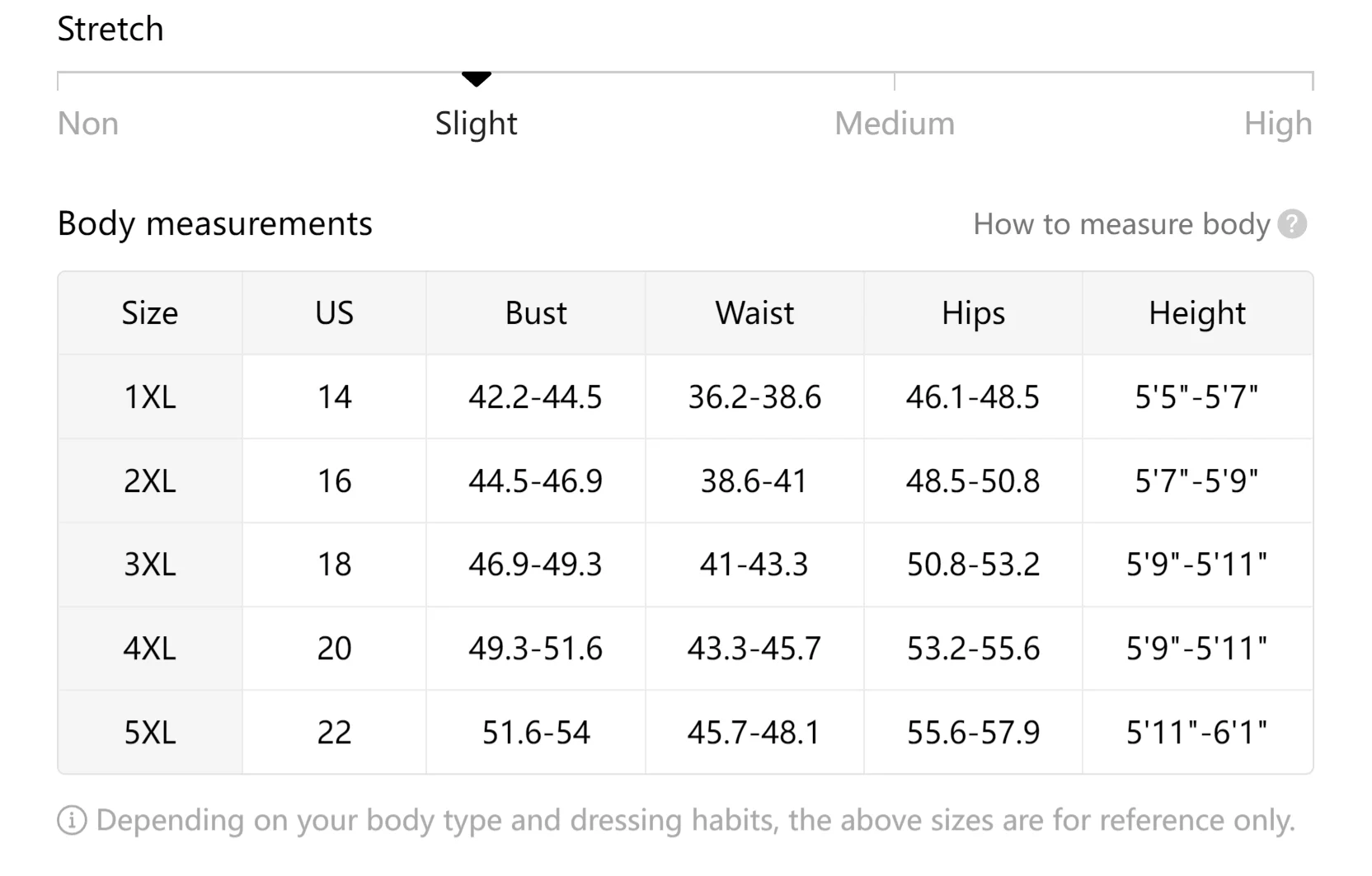
Task: Select the Slight stretch label
Action: (477, 124)
